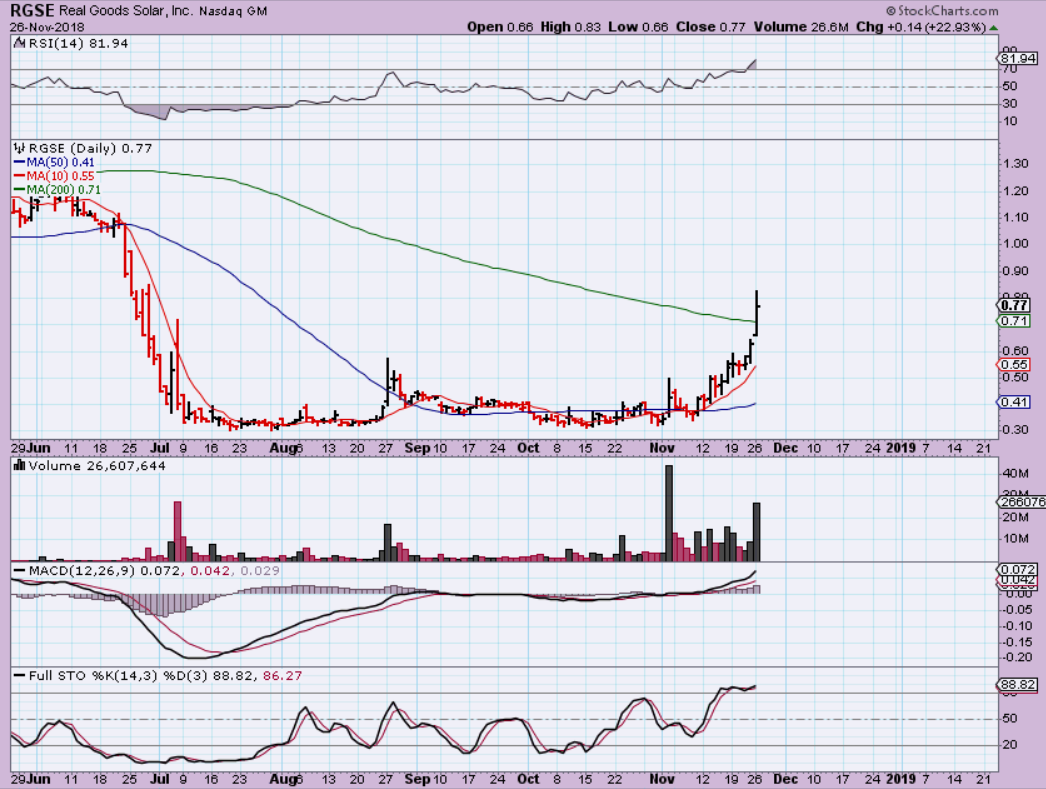Click the Volume 26,607,644 label
Viewport: 1046px width, 789px height.
pyautogui.click(x=97, y=466)
